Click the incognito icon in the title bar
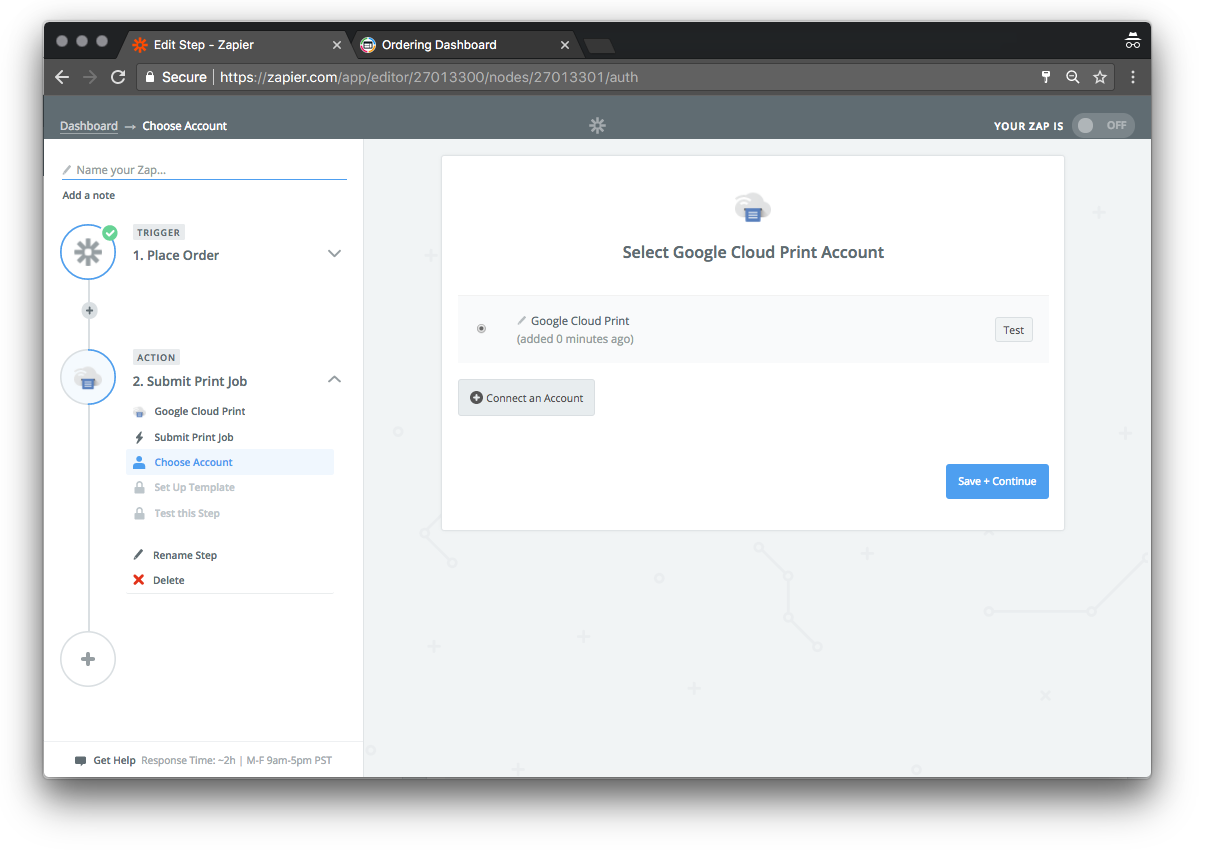Screen dimensions: 1208x850 coord(1132,41)
